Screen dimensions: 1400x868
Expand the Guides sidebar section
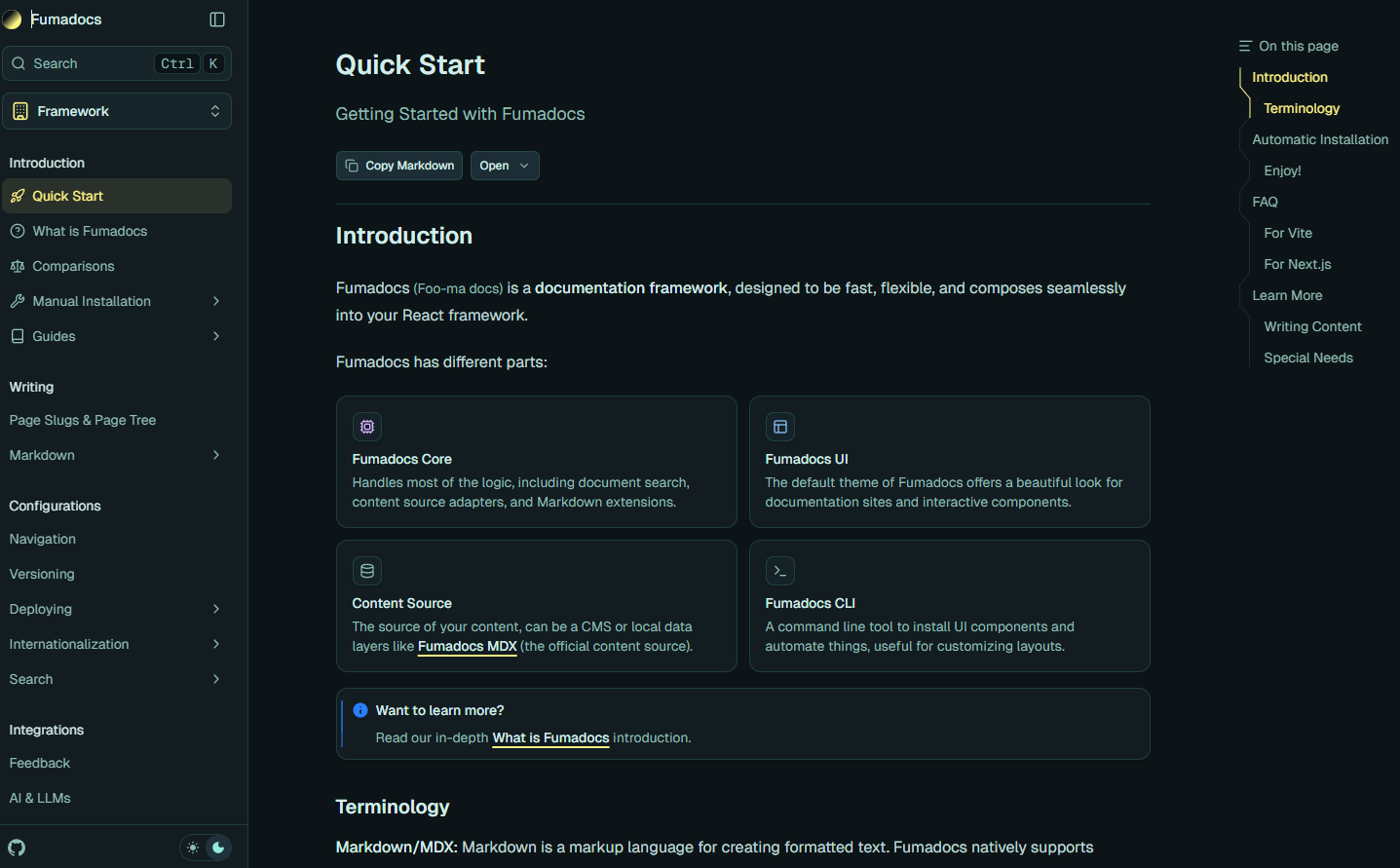pyautogui.click(x=215, y=336)
